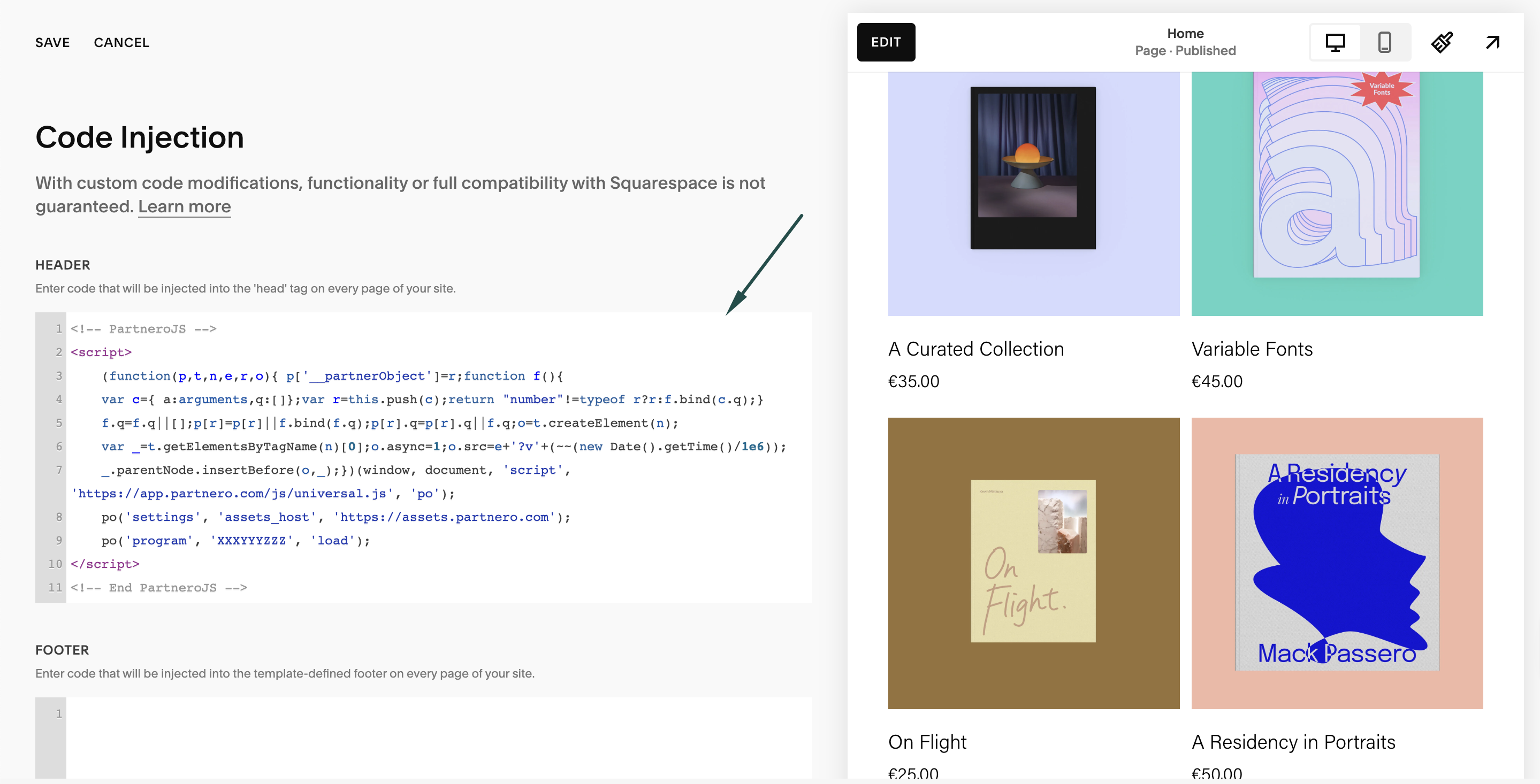The width and height of the screenshot is (1540, 784).
Task: Click the HEADER section label
Action: 63,265
